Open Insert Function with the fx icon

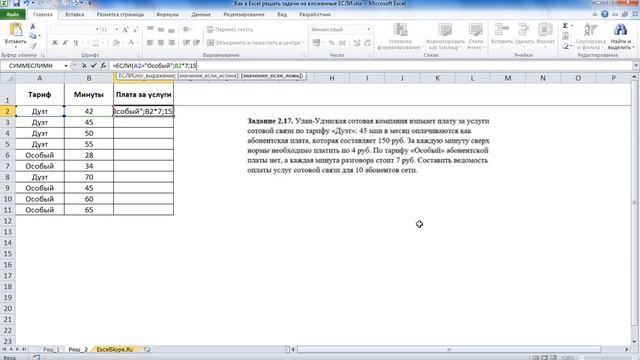coord(103,65)
